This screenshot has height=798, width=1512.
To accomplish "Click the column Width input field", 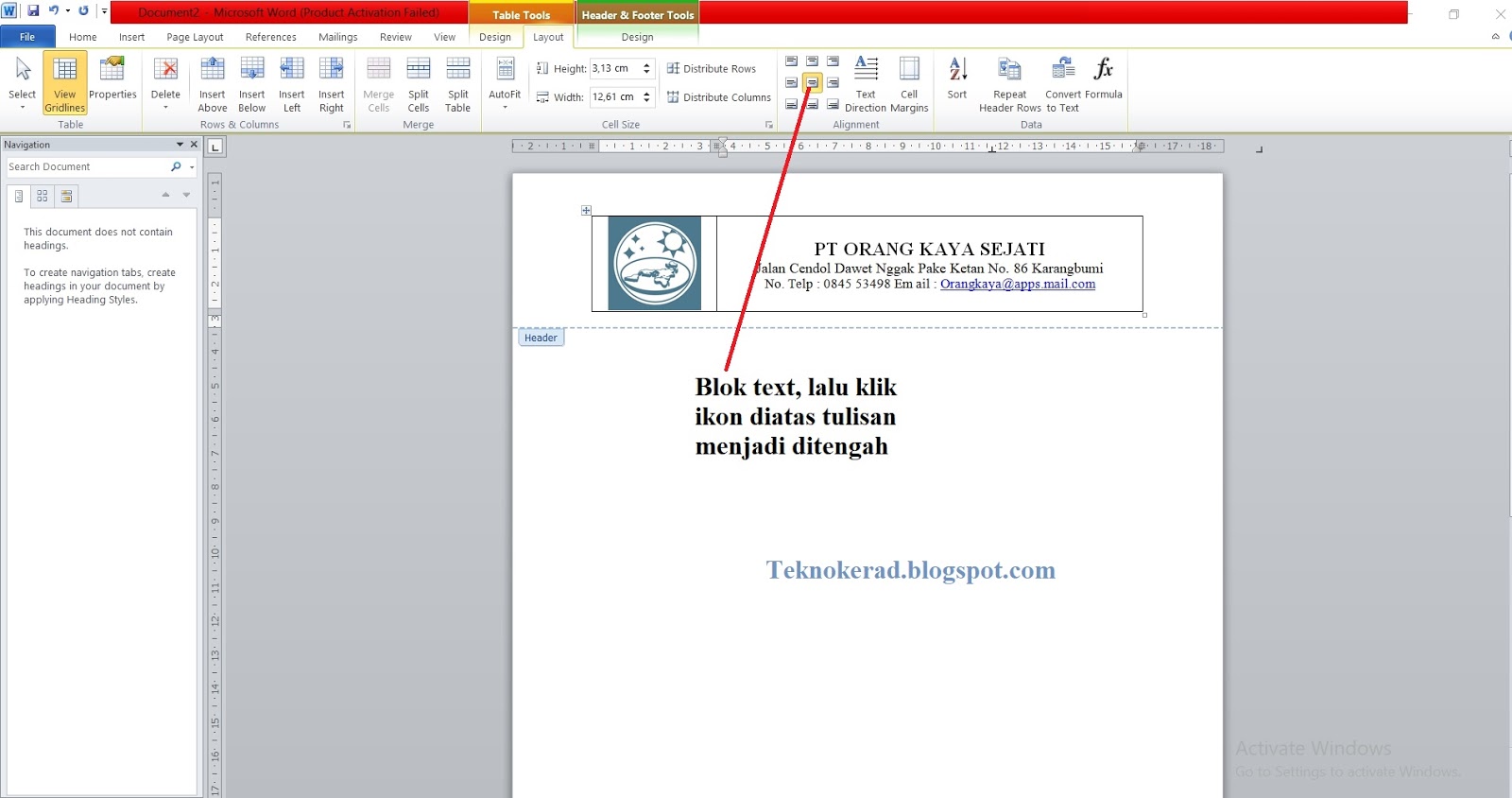I will click(614, 96).
